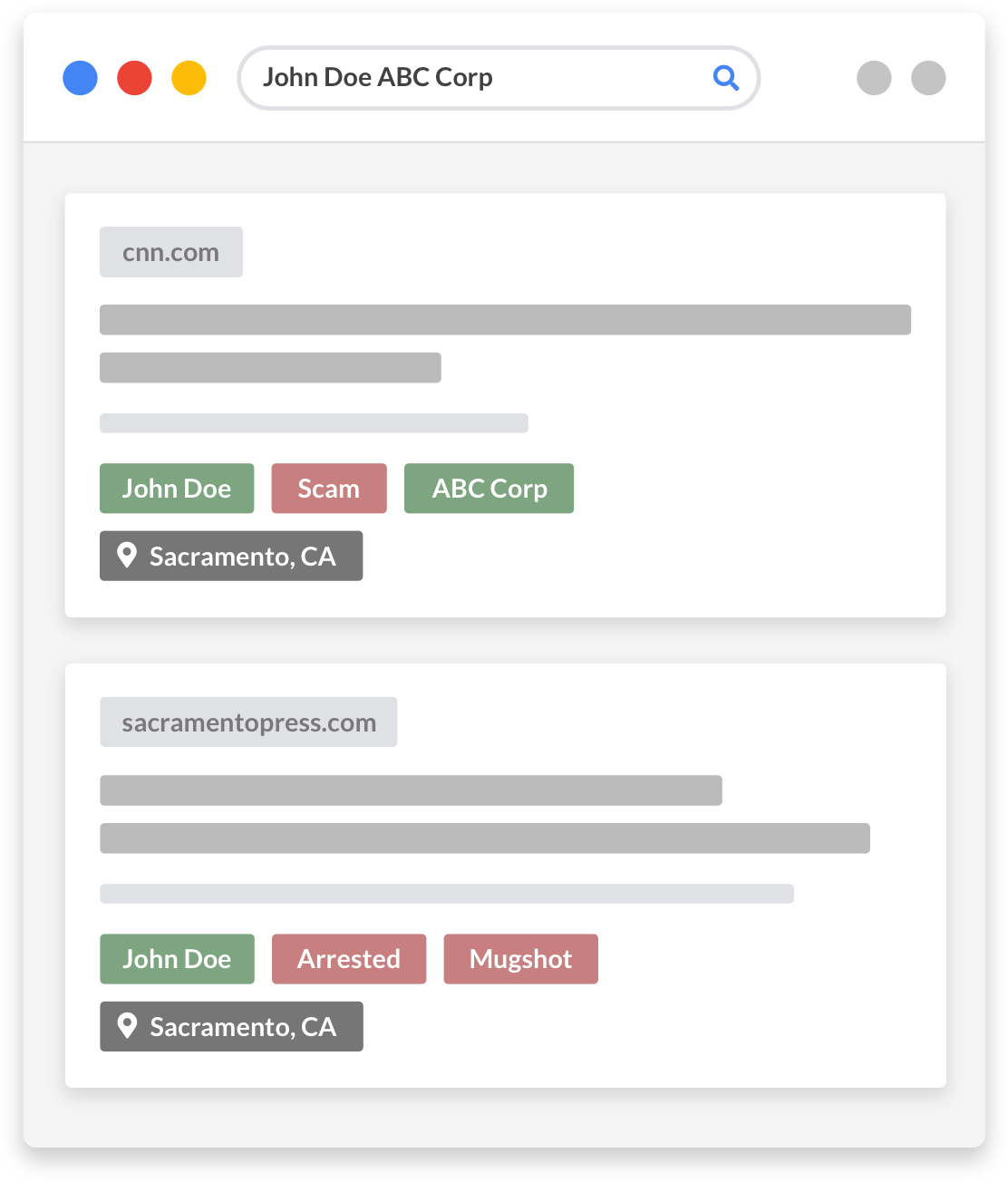Click location pin icon in first result
The height and width of the screenshot is (1182, 1008).
(x=127, y=556)
